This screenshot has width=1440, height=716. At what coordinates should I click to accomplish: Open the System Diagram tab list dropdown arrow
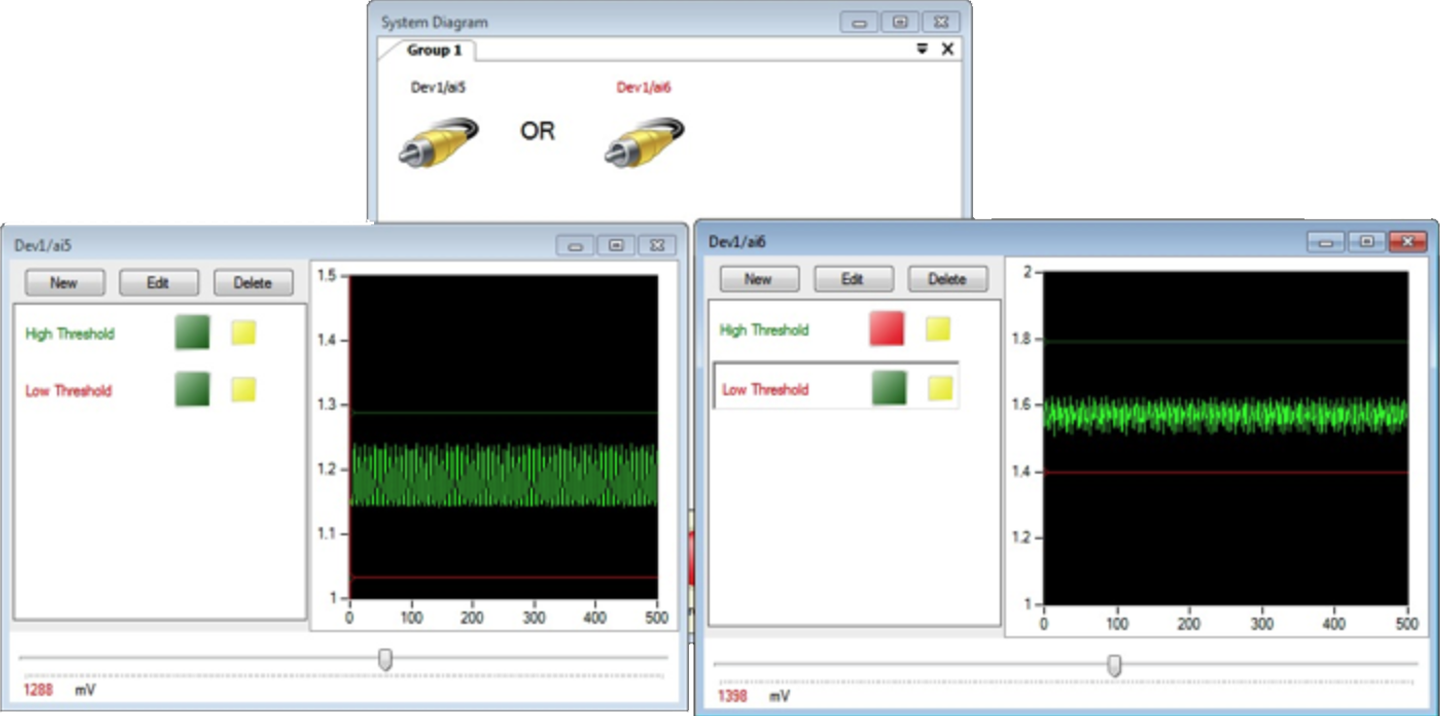click(x=922, y=49)
